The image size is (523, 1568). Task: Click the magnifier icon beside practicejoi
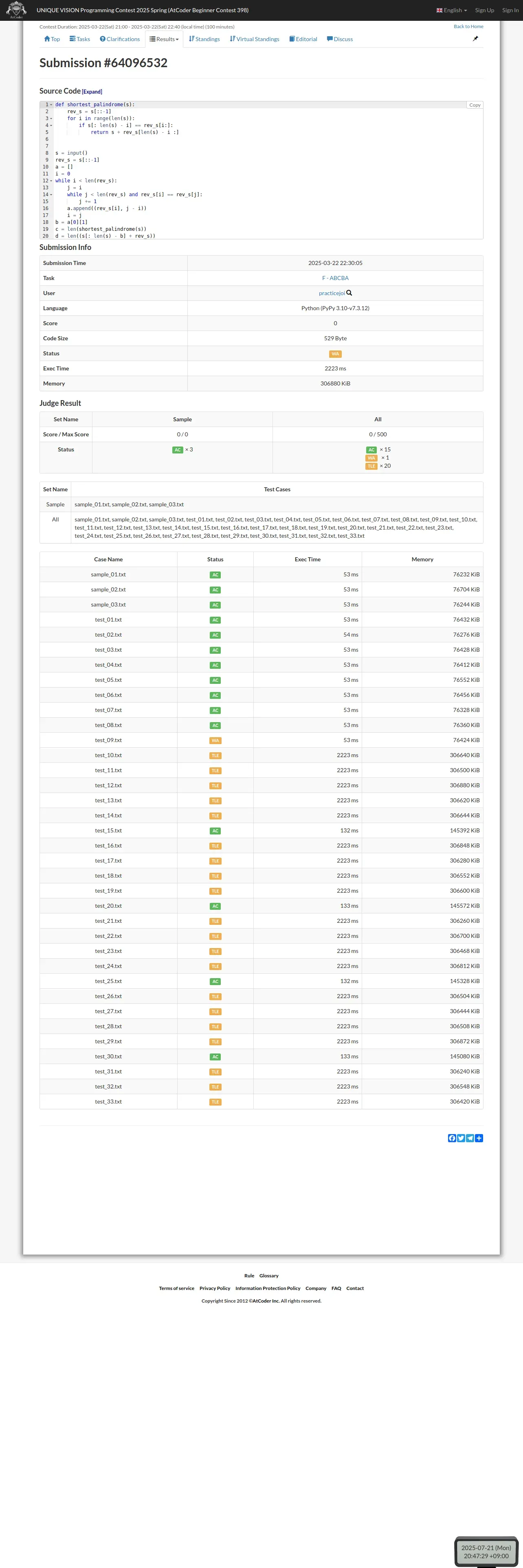pyautogui.click(x=349, y=293)
